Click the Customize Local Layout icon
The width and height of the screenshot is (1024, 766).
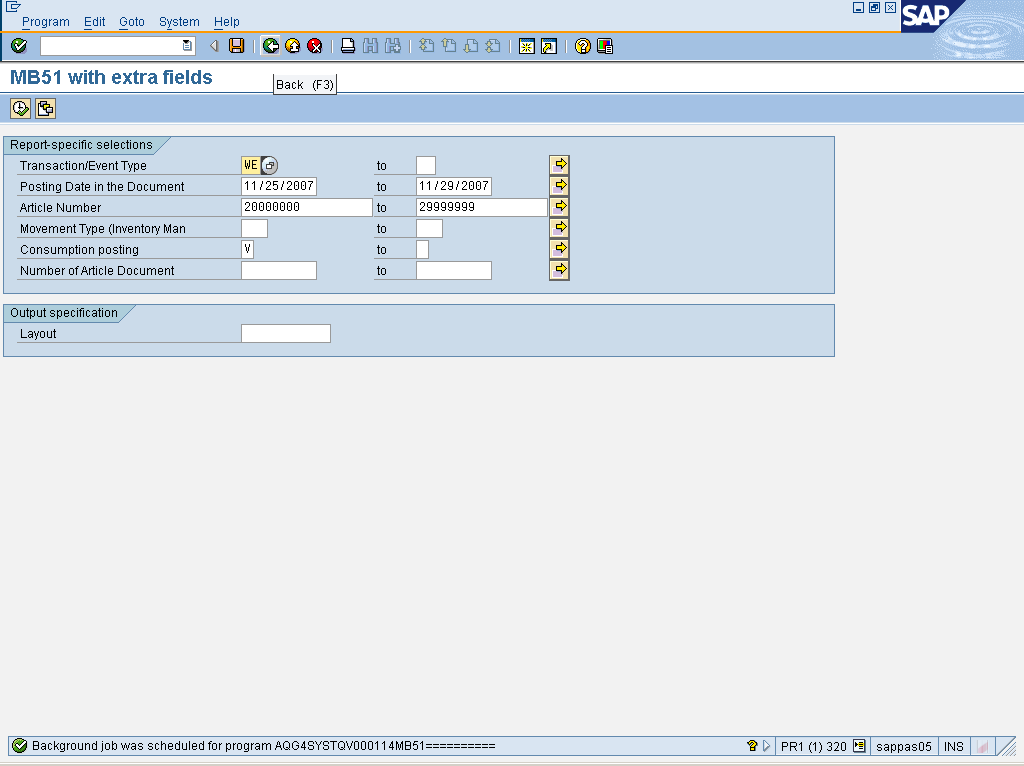(x=605, y=46)
